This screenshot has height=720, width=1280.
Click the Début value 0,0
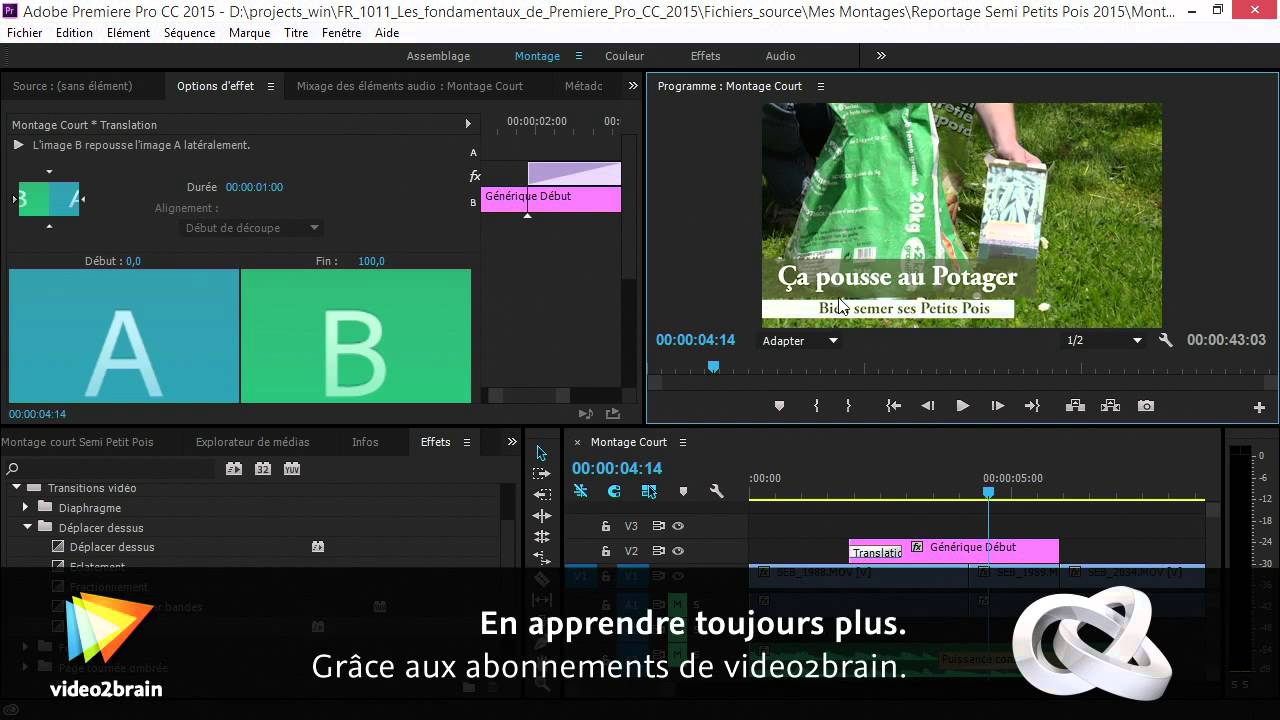[x=133, y=261]
